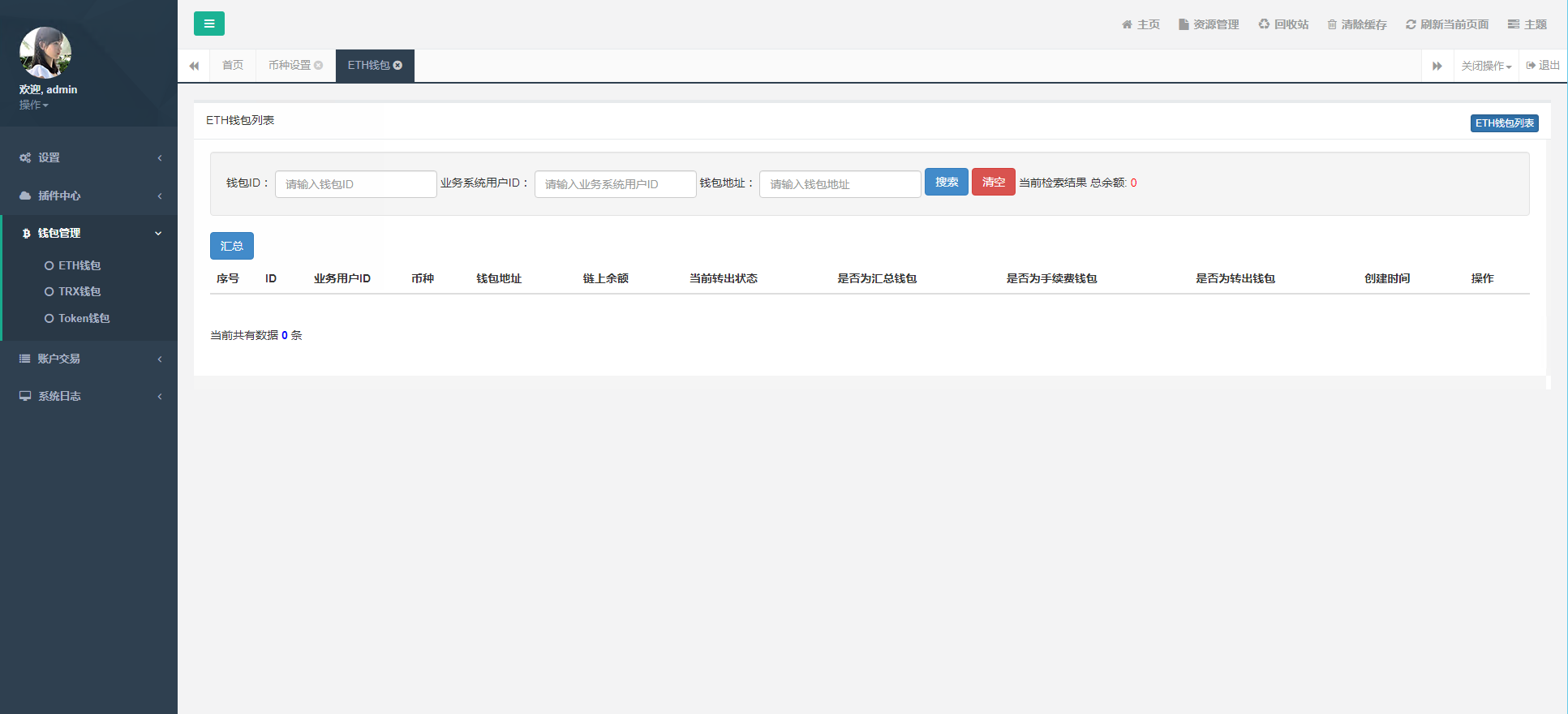The width and height of the screenshot is (1568, 714).
Task: Collapse the 钱包管理 section chevron
Action: (x=158, y=233)
